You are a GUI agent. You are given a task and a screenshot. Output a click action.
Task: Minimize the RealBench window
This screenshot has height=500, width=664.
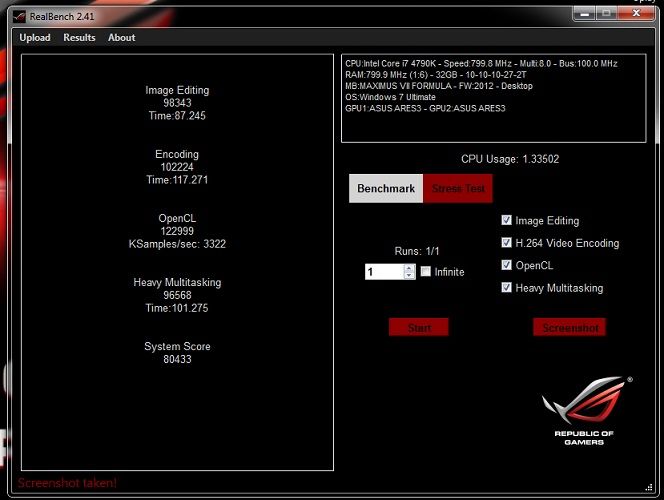(585, 14)
